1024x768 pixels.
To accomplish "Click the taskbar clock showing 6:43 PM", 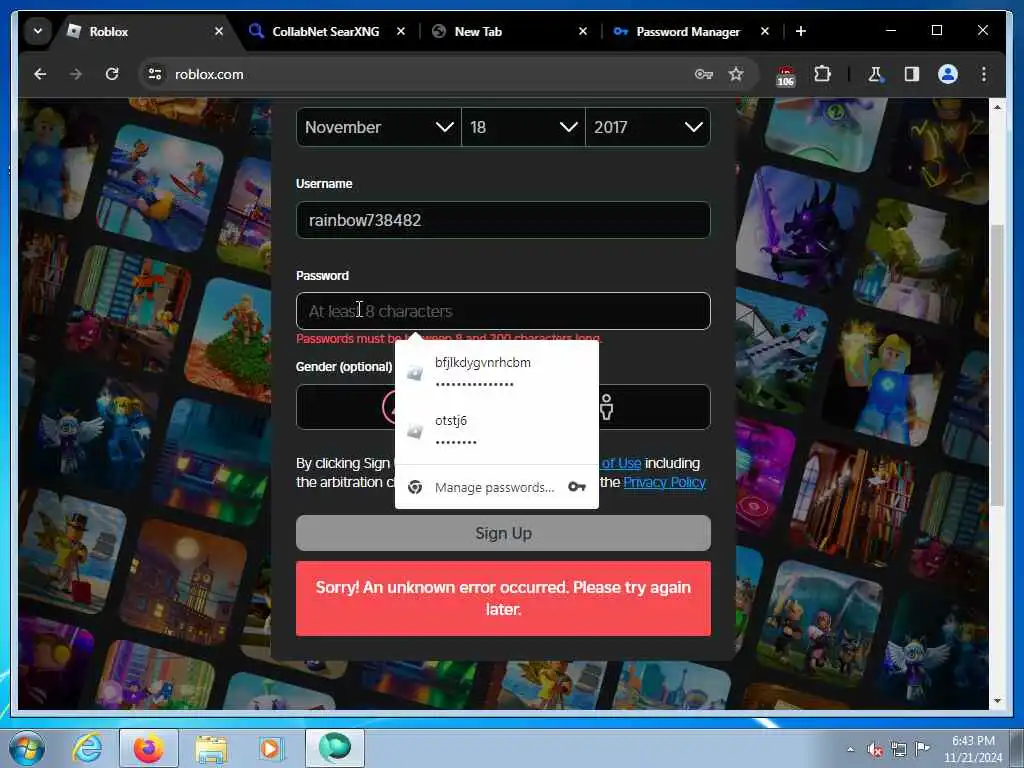I will click(972, 749).
